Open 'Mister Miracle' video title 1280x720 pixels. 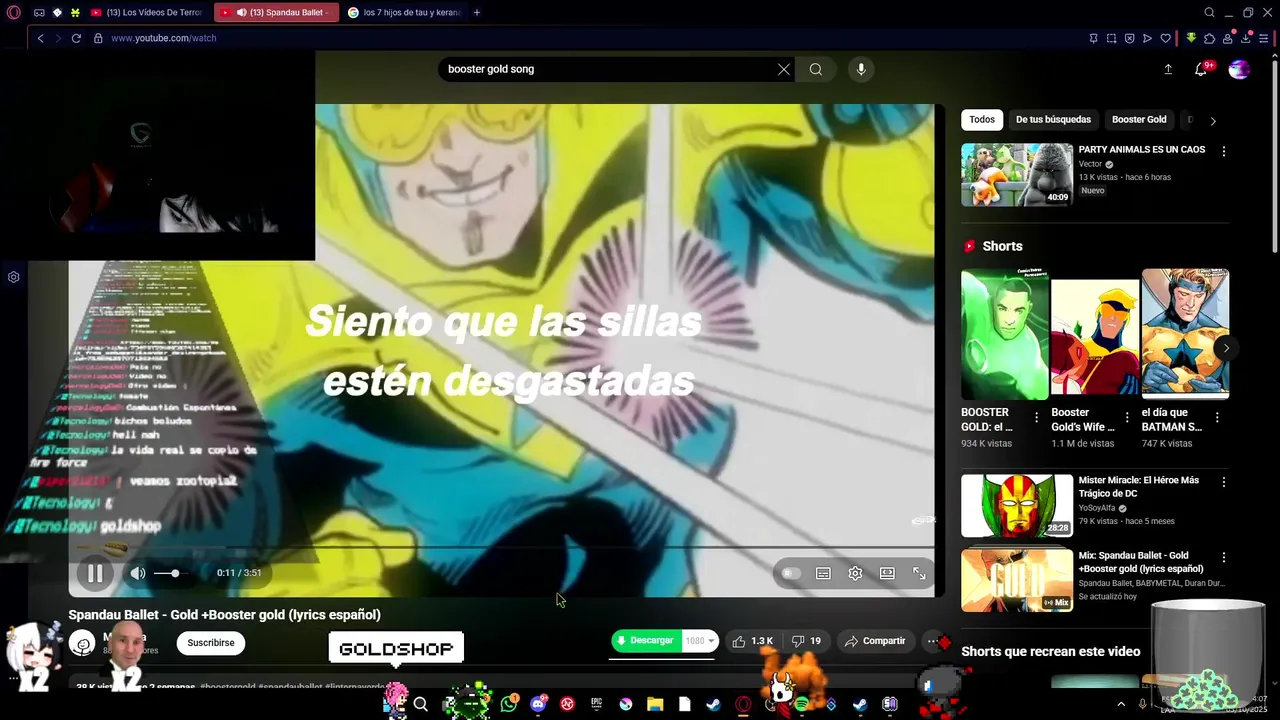pyautogui.click(x=1138, y=487)
